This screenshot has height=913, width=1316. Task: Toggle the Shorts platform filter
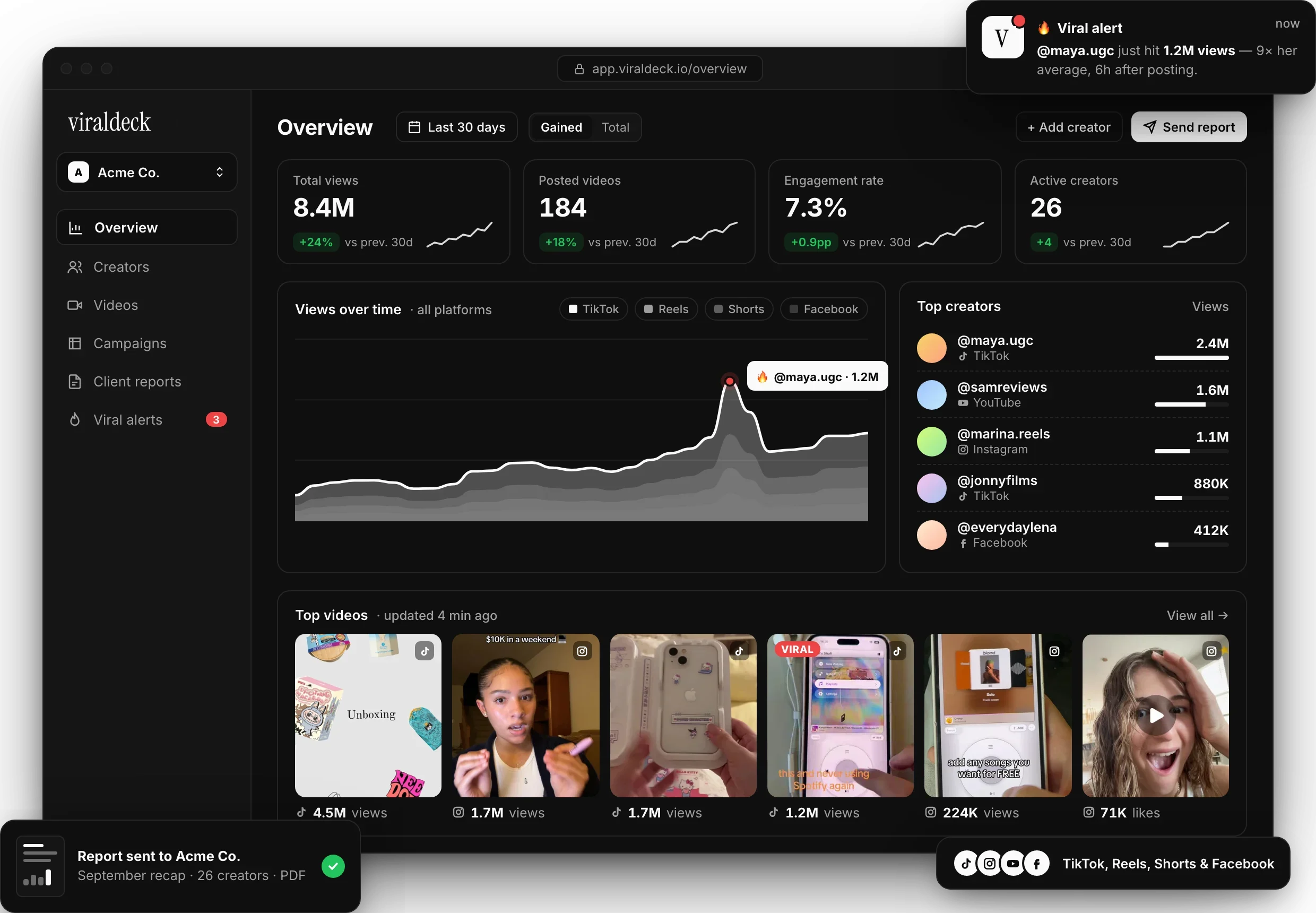click(739, 309)
